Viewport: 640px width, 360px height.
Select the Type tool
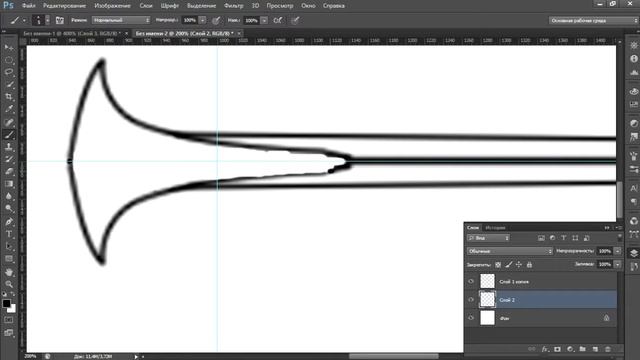point(9,234)
